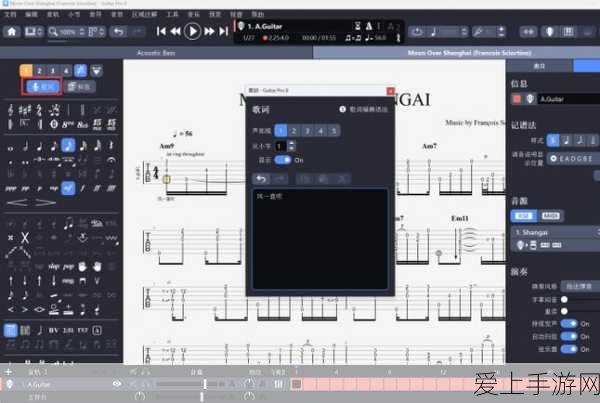Open the screen layout view dropdown
600x403 pixels.
34,32
